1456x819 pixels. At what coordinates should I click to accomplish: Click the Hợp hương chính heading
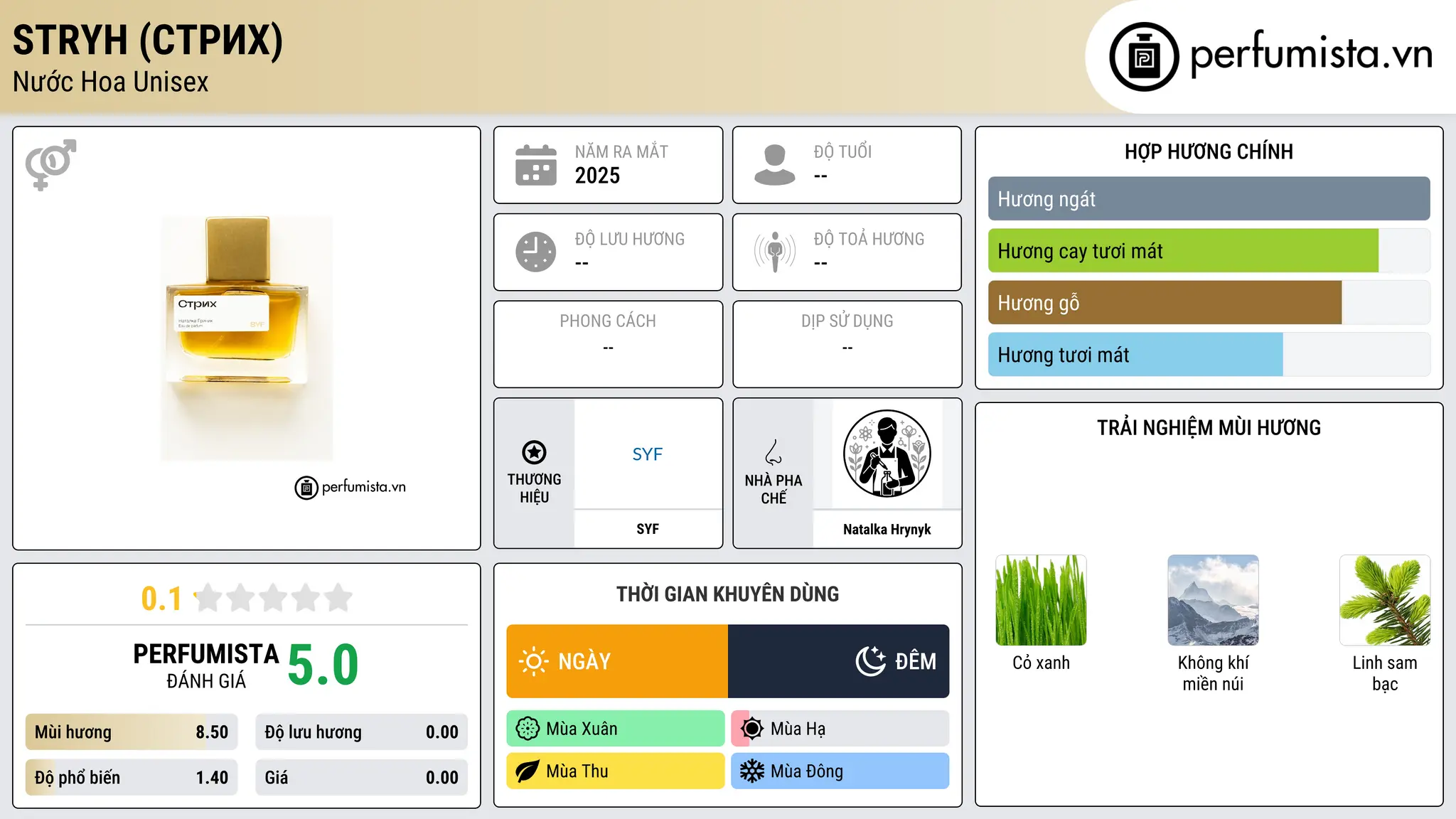click(1209, 151)
